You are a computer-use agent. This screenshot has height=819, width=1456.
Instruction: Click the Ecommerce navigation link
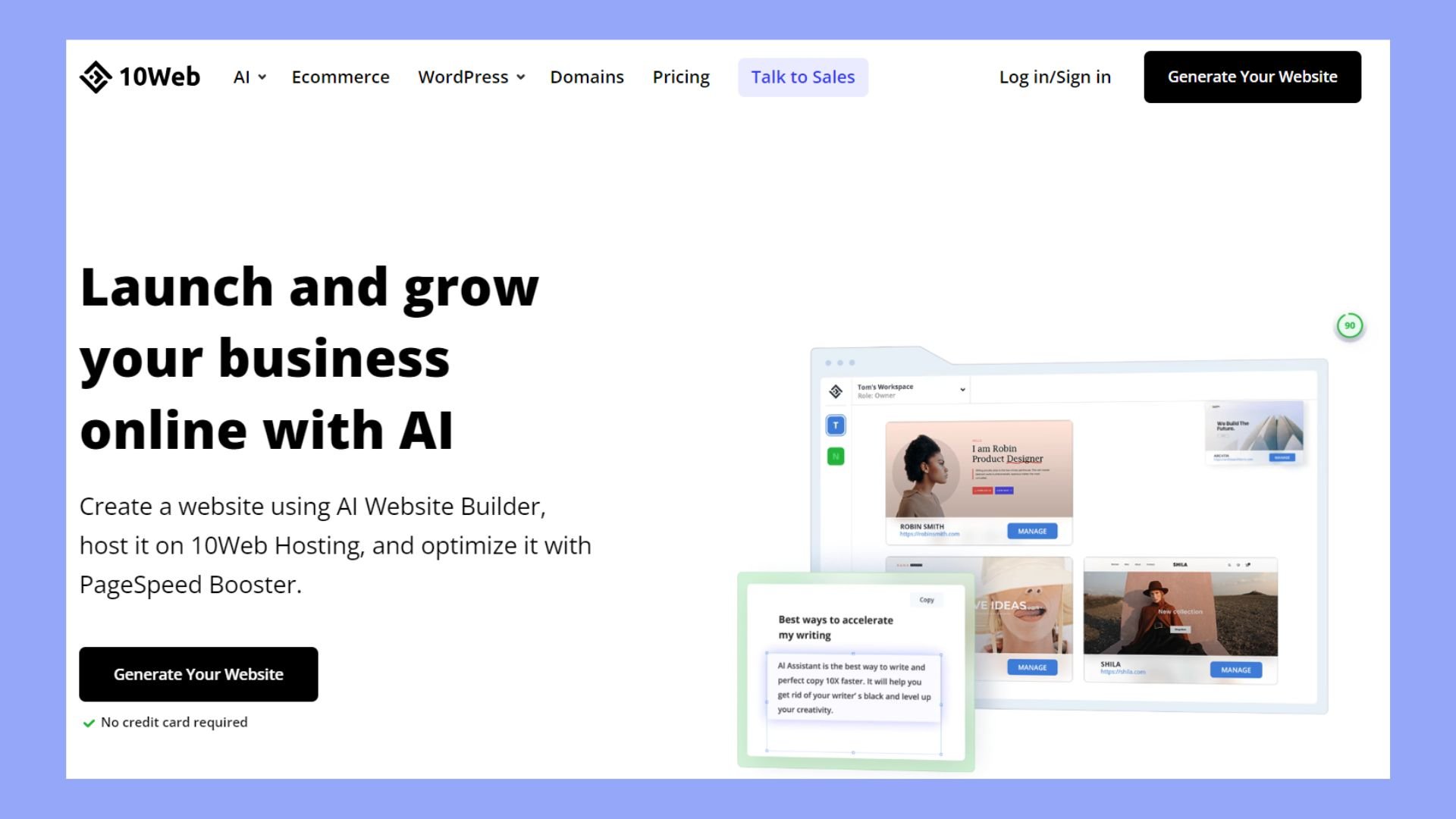point(341,77)
